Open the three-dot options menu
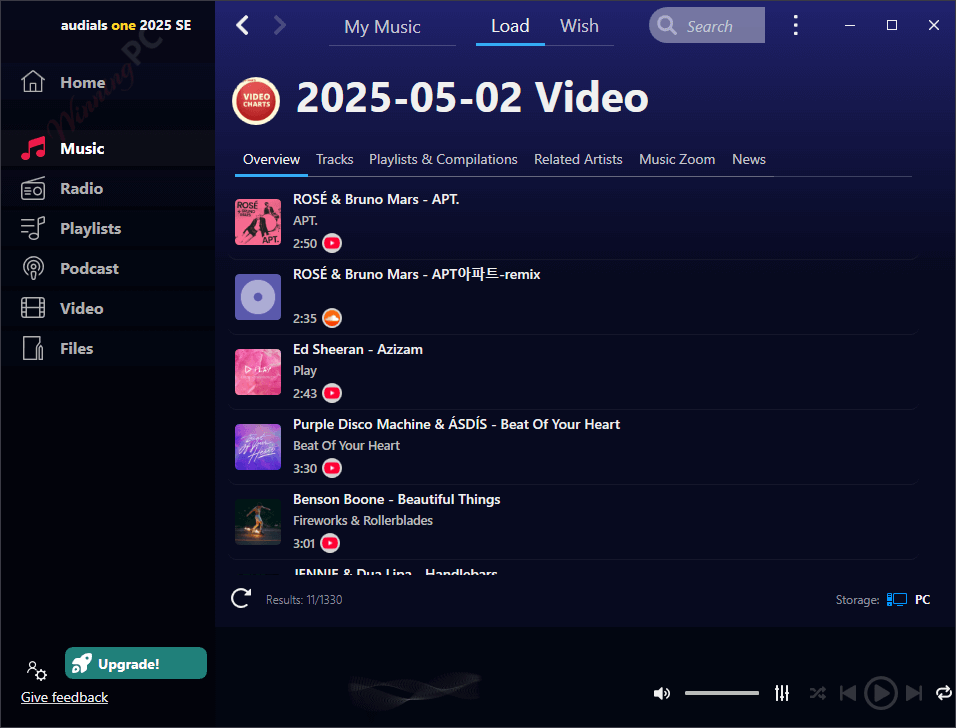Viewport: 956px width, 728px height. [795, 25]
